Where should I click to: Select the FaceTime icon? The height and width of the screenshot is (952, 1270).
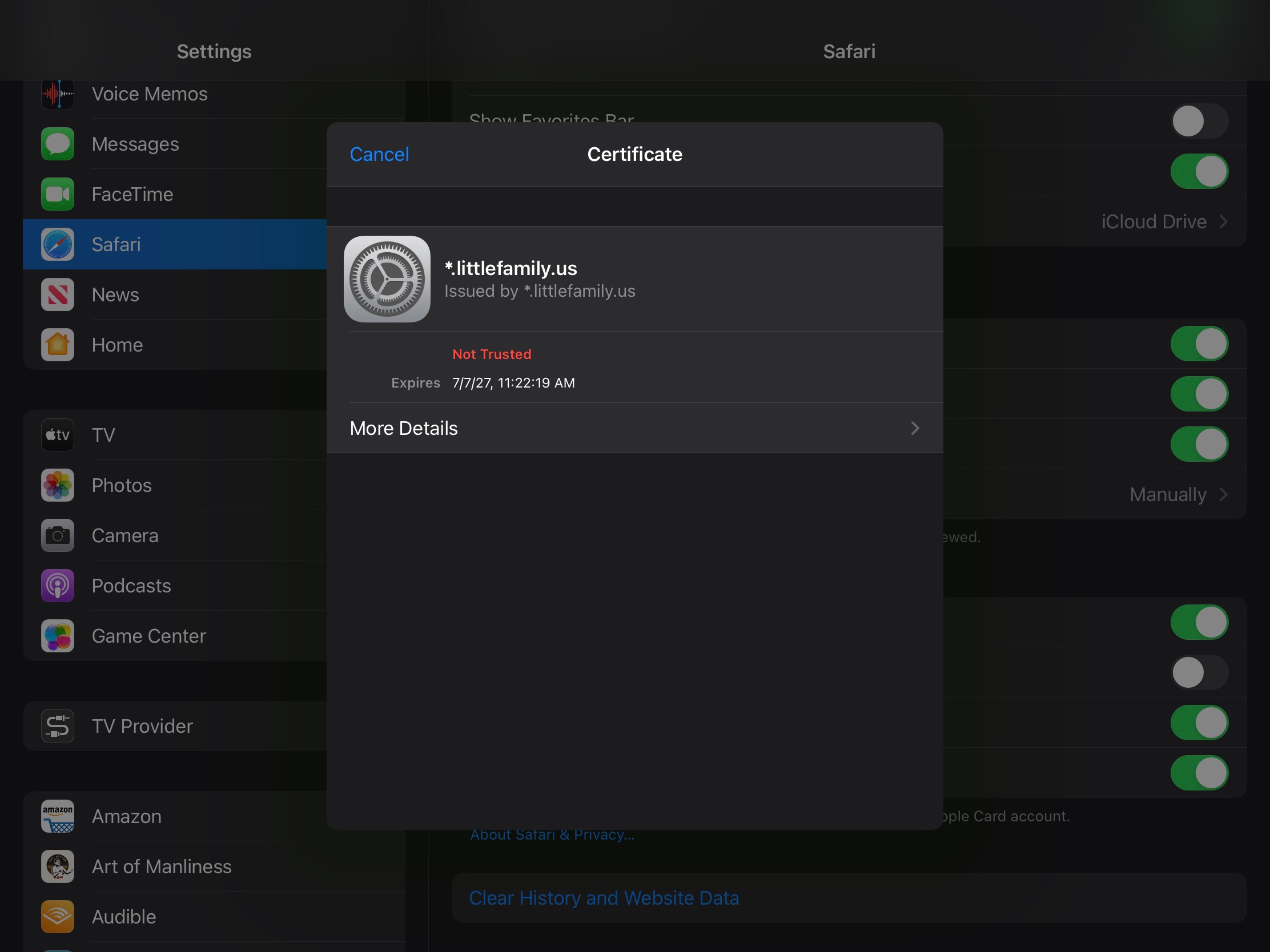(58, 194)
